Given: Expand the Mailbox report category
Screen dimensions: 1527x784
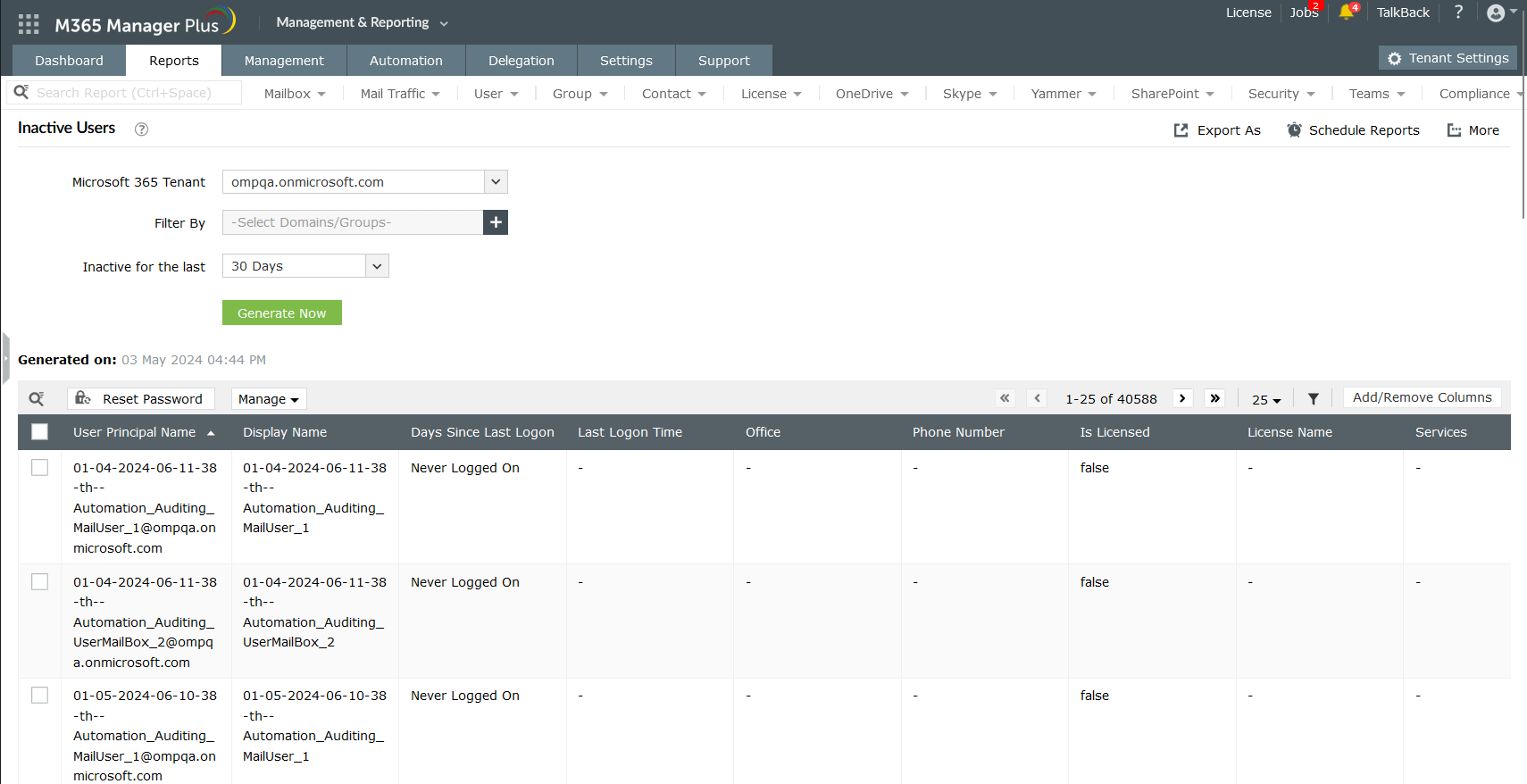Looking at the screenshot, I should click(x=295, y=94).
